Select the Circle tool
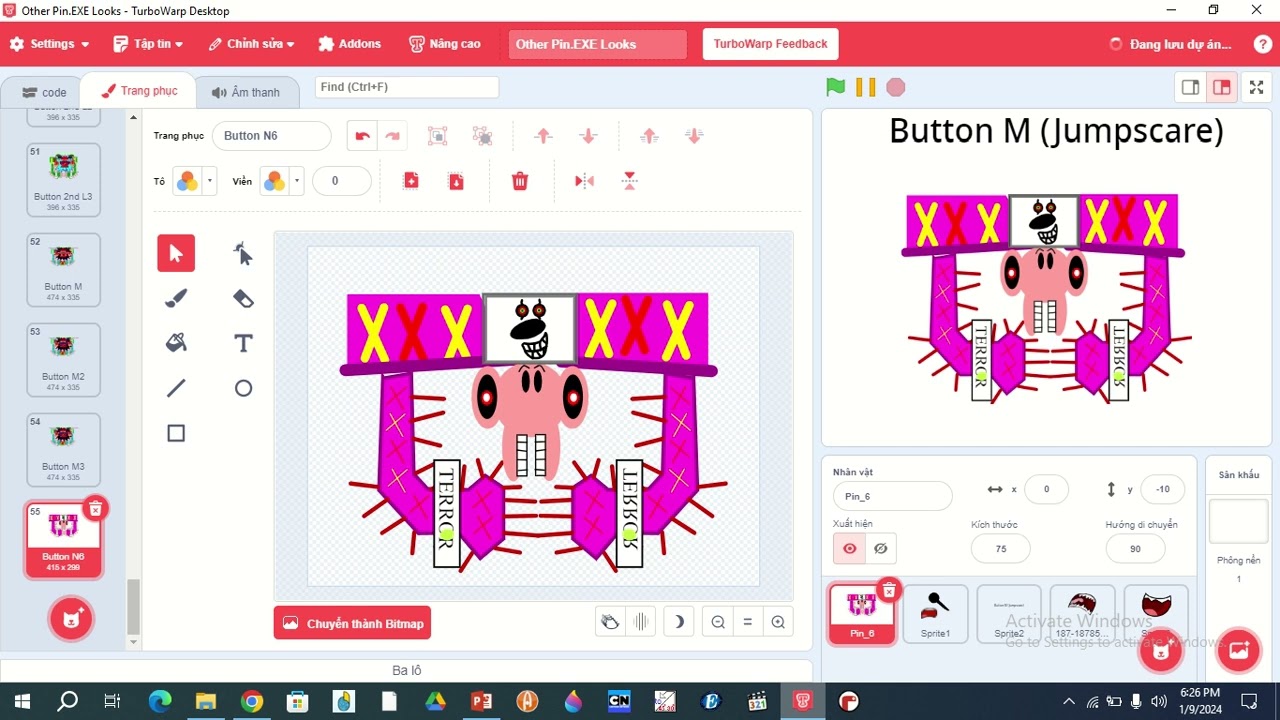The width and height of the screenshot is (1280, 720). (x=243, y=388)
